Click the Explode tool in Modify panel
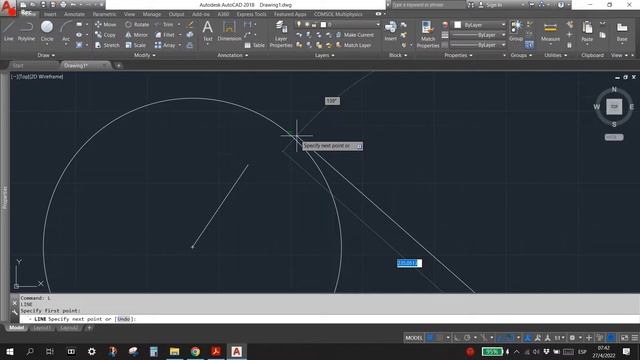This screenshot has height=360, width=640. click(x=190, y=35)
